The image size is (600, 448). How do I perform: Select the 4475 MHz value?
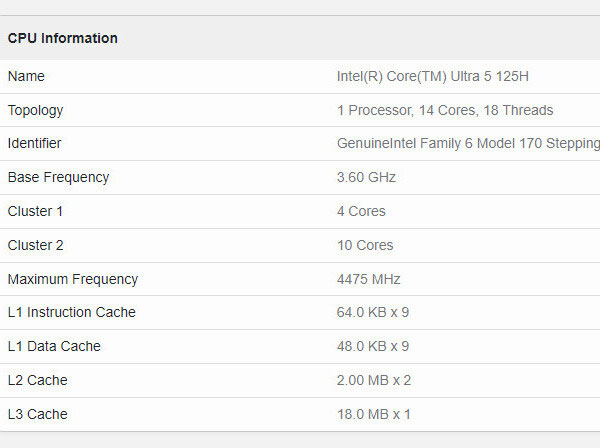coord(368,279)
